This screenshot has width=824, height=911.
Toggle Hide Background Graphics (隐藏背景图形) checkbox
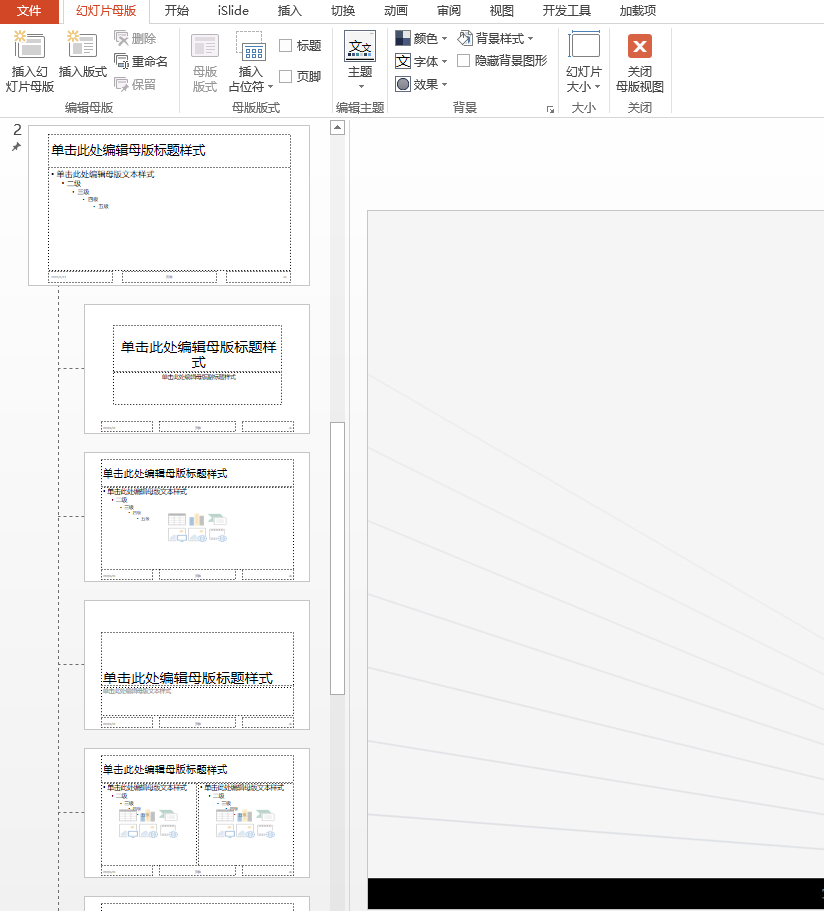tap(463, 60)
